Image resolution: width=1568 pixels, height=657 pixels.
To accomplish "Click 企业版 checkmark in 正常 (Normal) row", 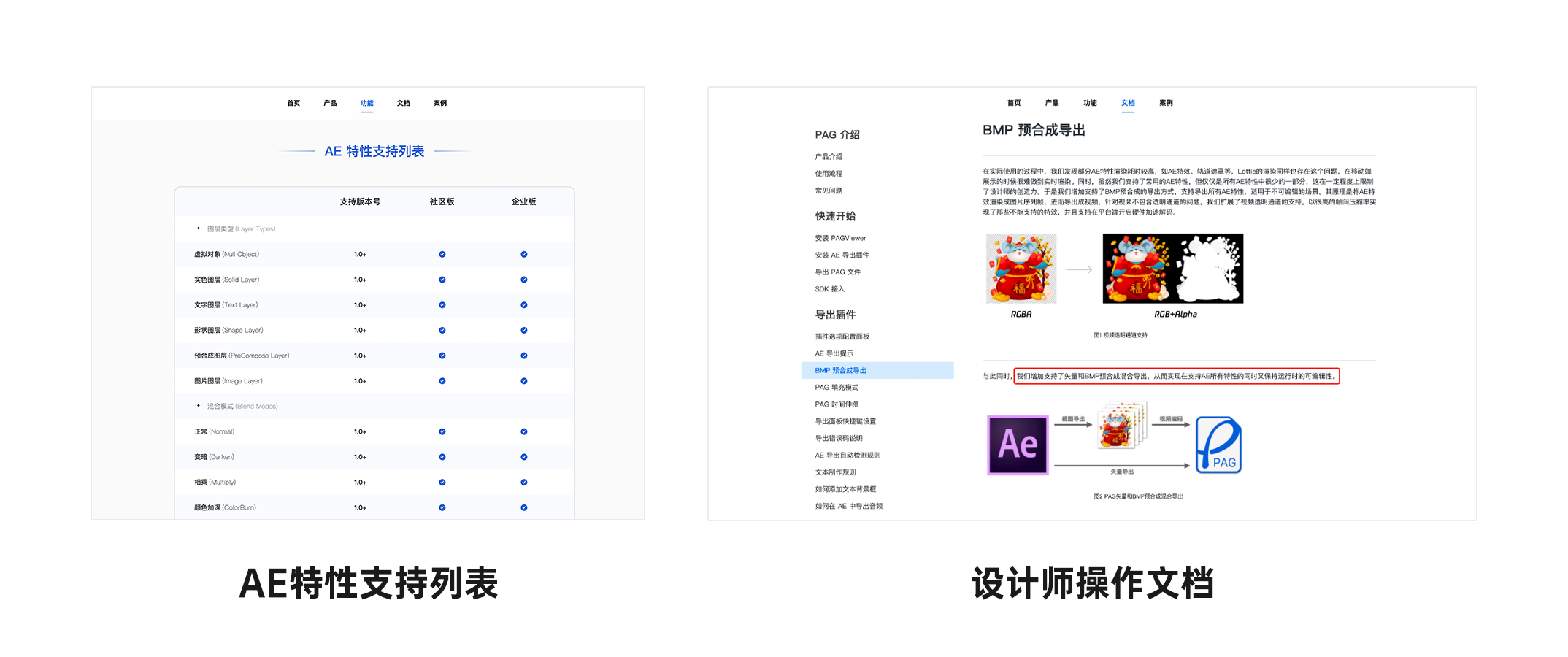I will 524,431.
